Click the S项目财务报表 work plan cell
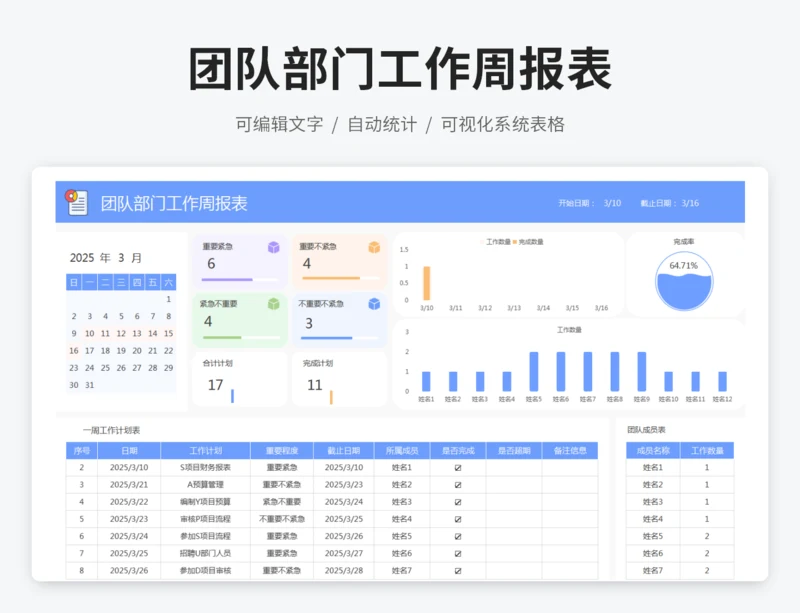 [x=206, y=468]
